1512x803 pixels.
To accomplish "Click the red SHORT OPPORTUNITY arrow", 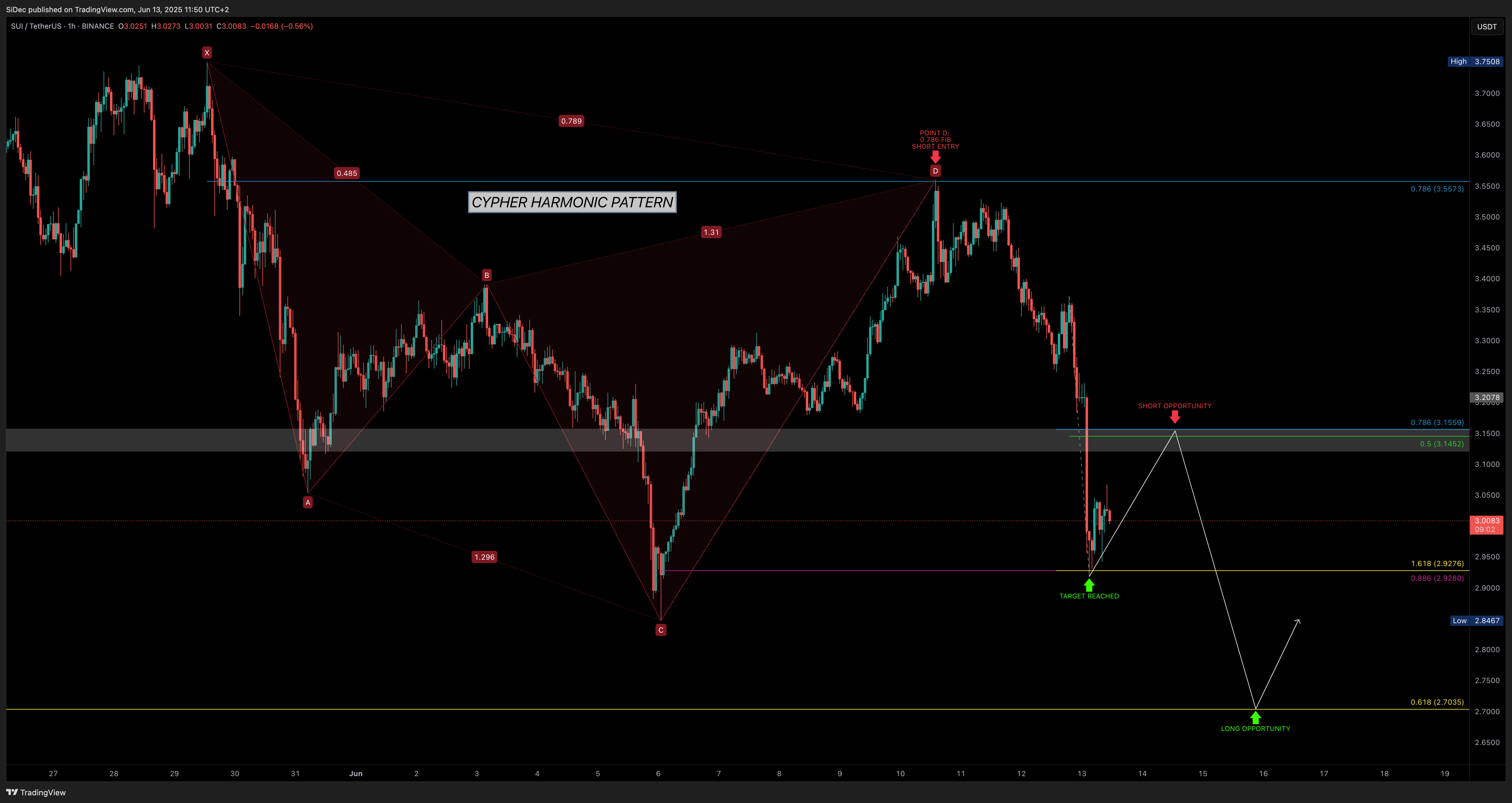I will [1174, 416].
